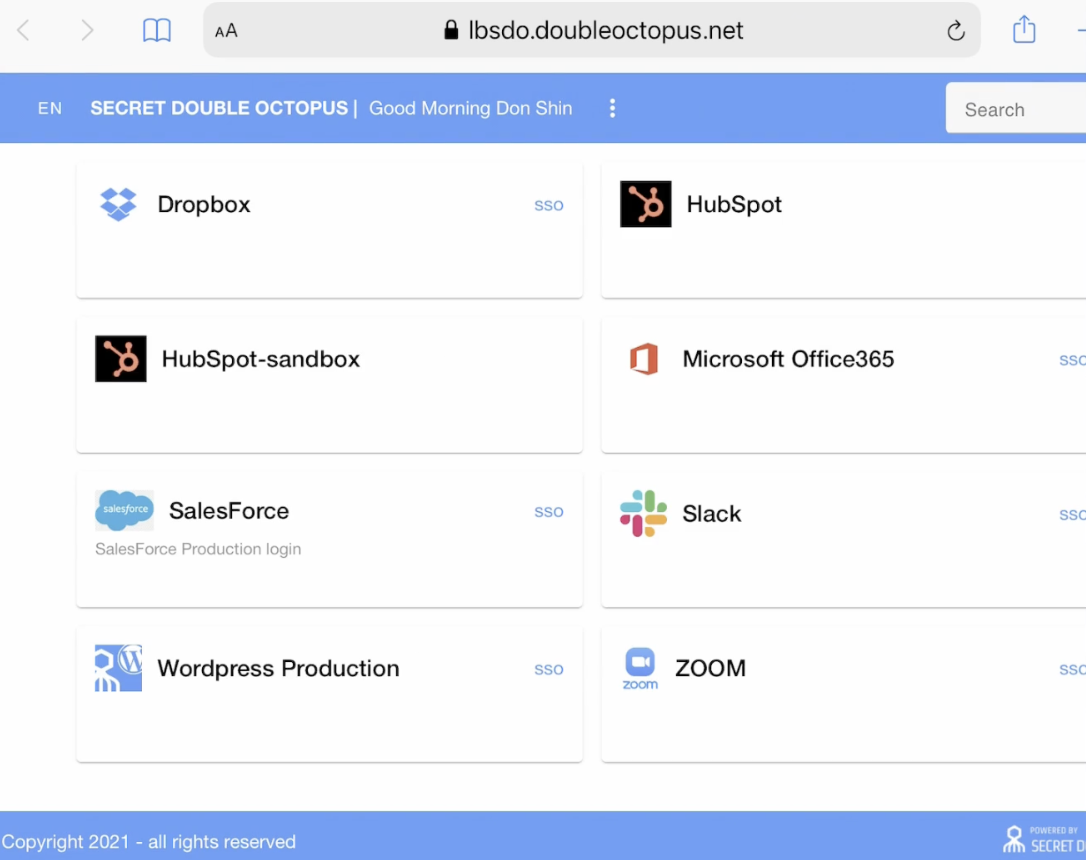
Task: Click the sso label on Slack card
Action: (1072, 515)
